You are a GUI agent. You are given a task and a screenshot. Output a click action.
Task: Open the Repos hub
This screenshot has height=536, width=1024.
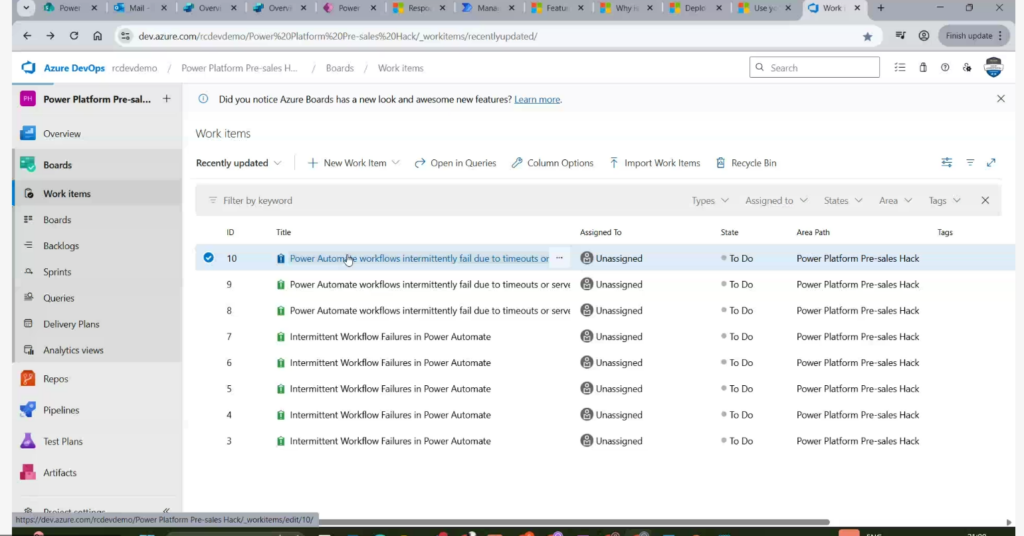[55, 379]
